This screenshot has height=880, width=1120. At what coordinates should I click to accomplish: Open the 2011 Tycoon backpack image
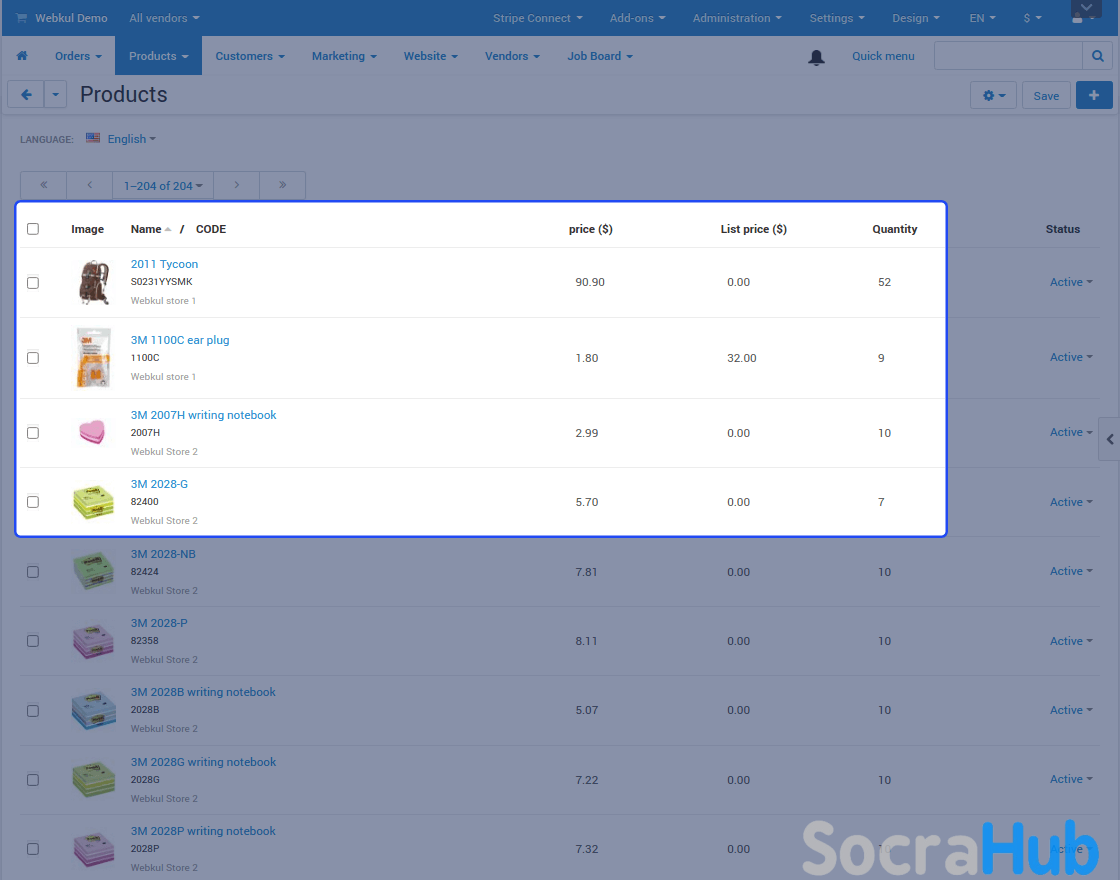[x=94, y=282]
